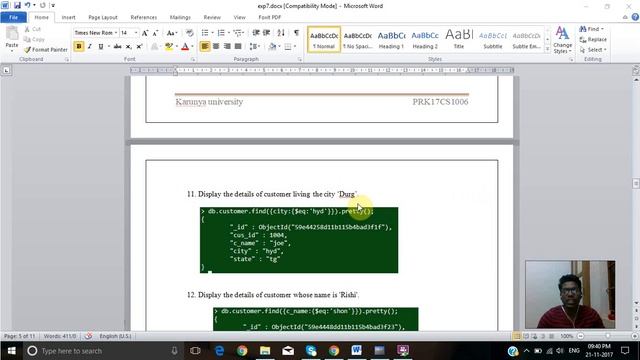Switch to the Mailings tab
Viewport: 640px width, 360px height.
click(180, 17)
